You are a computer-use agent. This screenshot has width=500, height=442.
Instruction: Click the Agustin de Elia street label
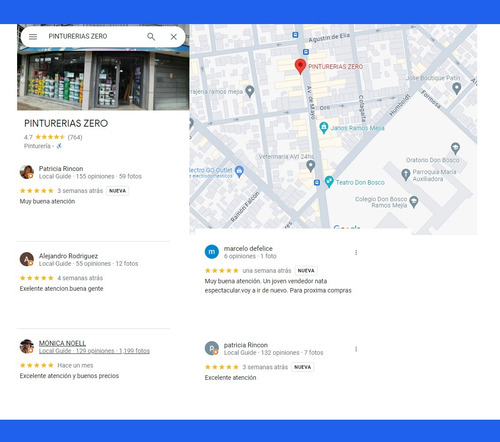329,38
